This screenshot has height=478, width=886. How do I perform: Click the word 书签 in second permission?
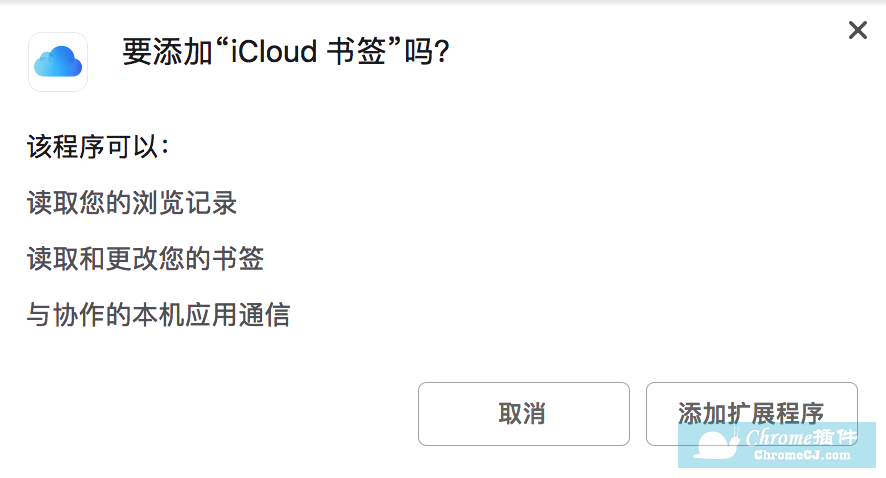238,260
